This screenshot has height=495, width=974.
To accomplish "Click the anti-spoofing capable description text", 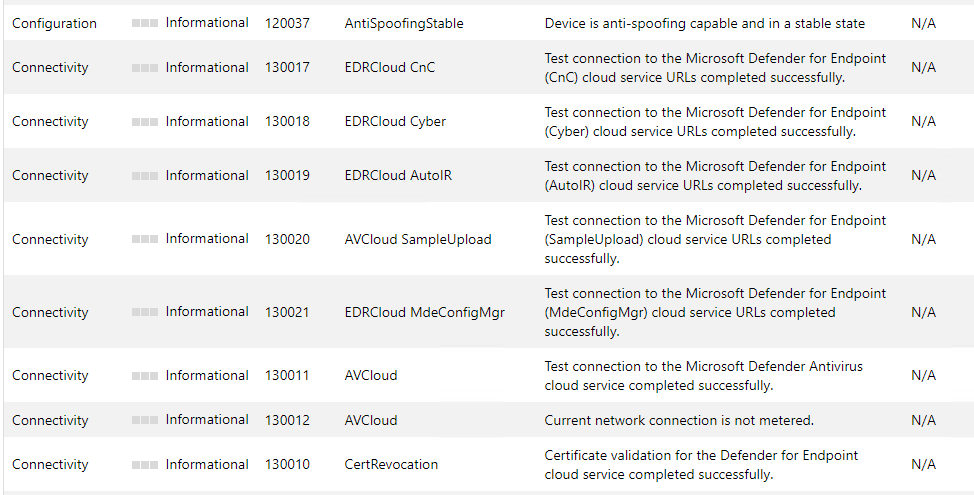I will click(x=704, y=24).
